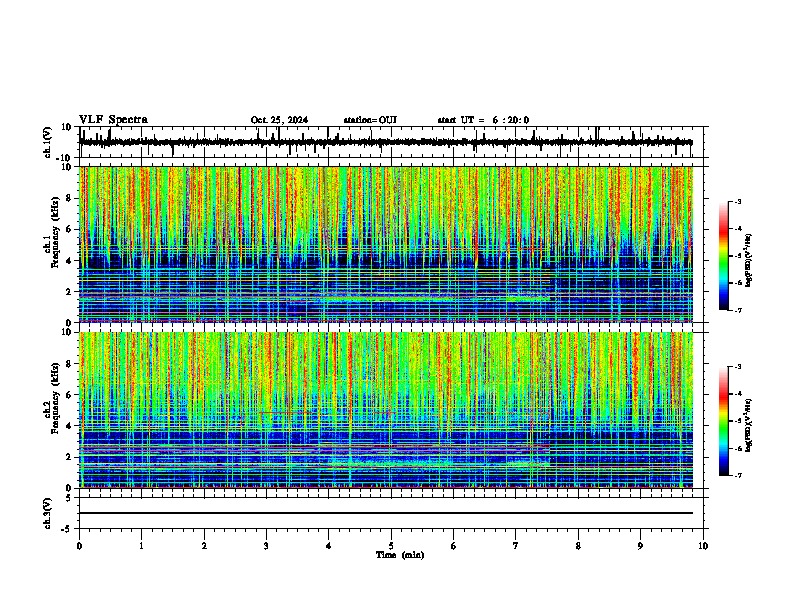Select the "start UT = 6 :20: 0" text
Screen dimensions: 792x612
click(483, 120)
